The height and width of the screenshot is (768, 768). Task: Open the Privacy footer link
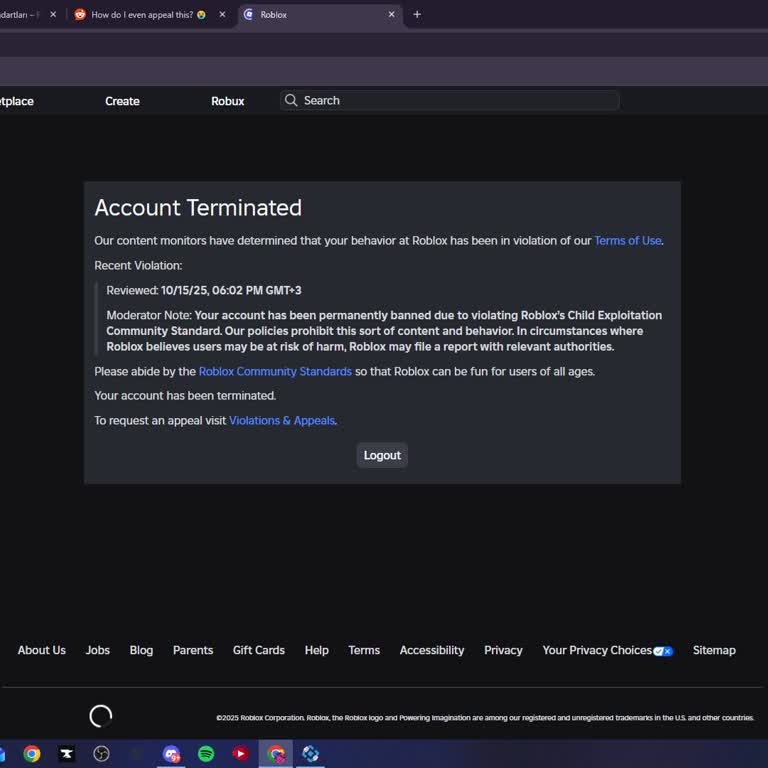[x=503, y=650]
